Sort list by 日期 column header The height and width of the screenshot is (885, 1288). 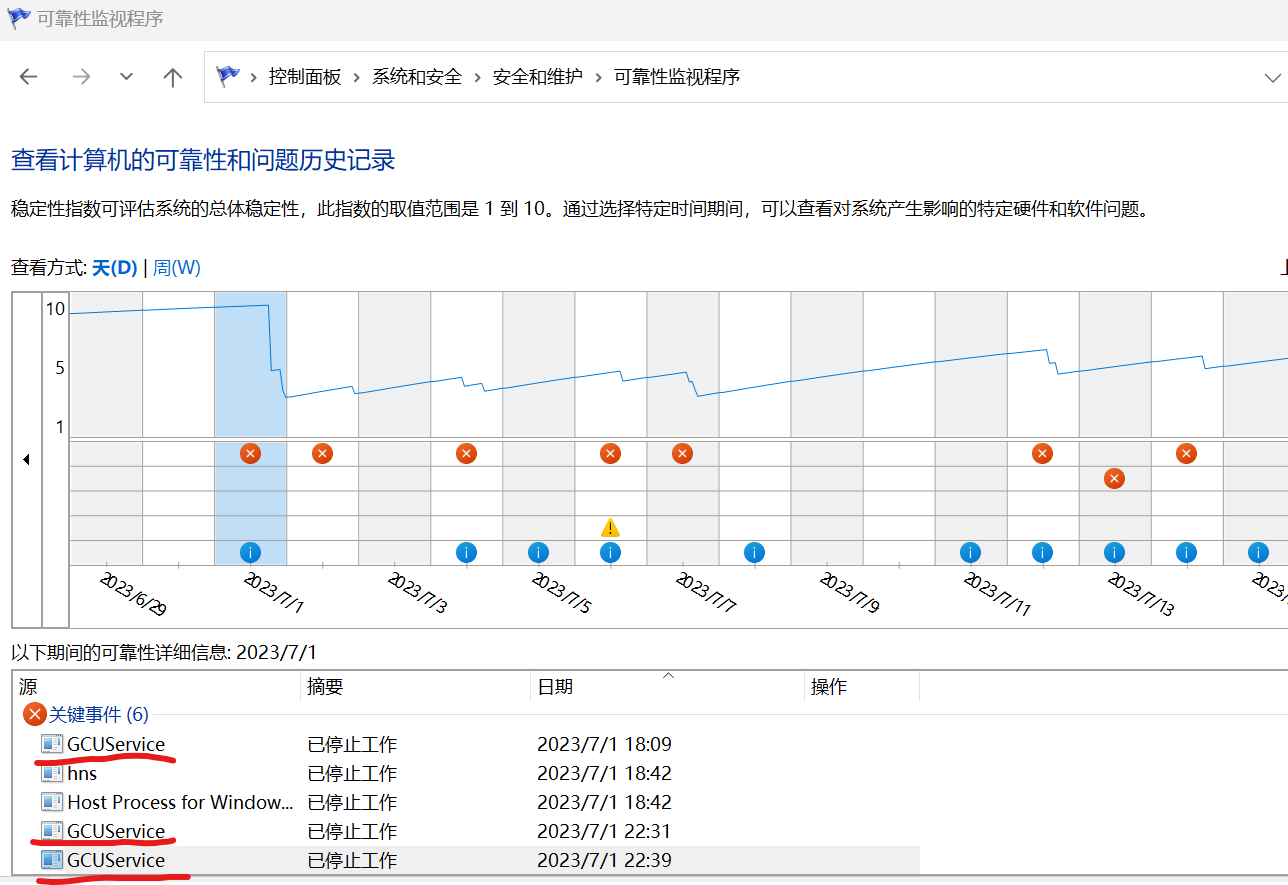click(667, 687)
